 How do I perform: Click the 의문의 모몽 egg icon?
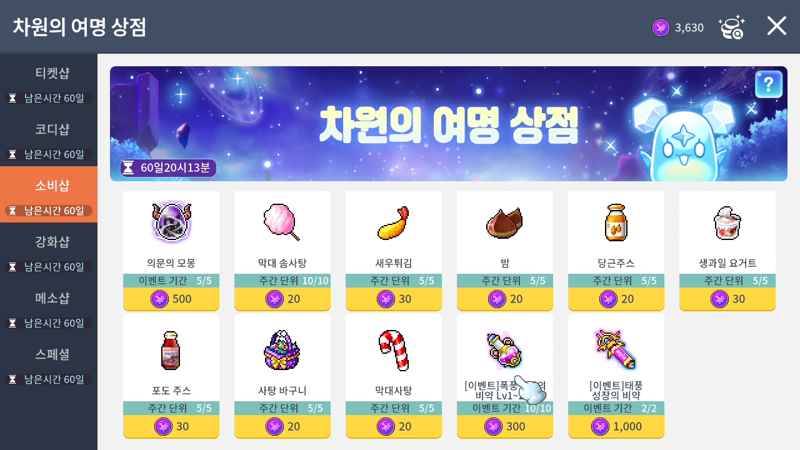tap(171, 222)
